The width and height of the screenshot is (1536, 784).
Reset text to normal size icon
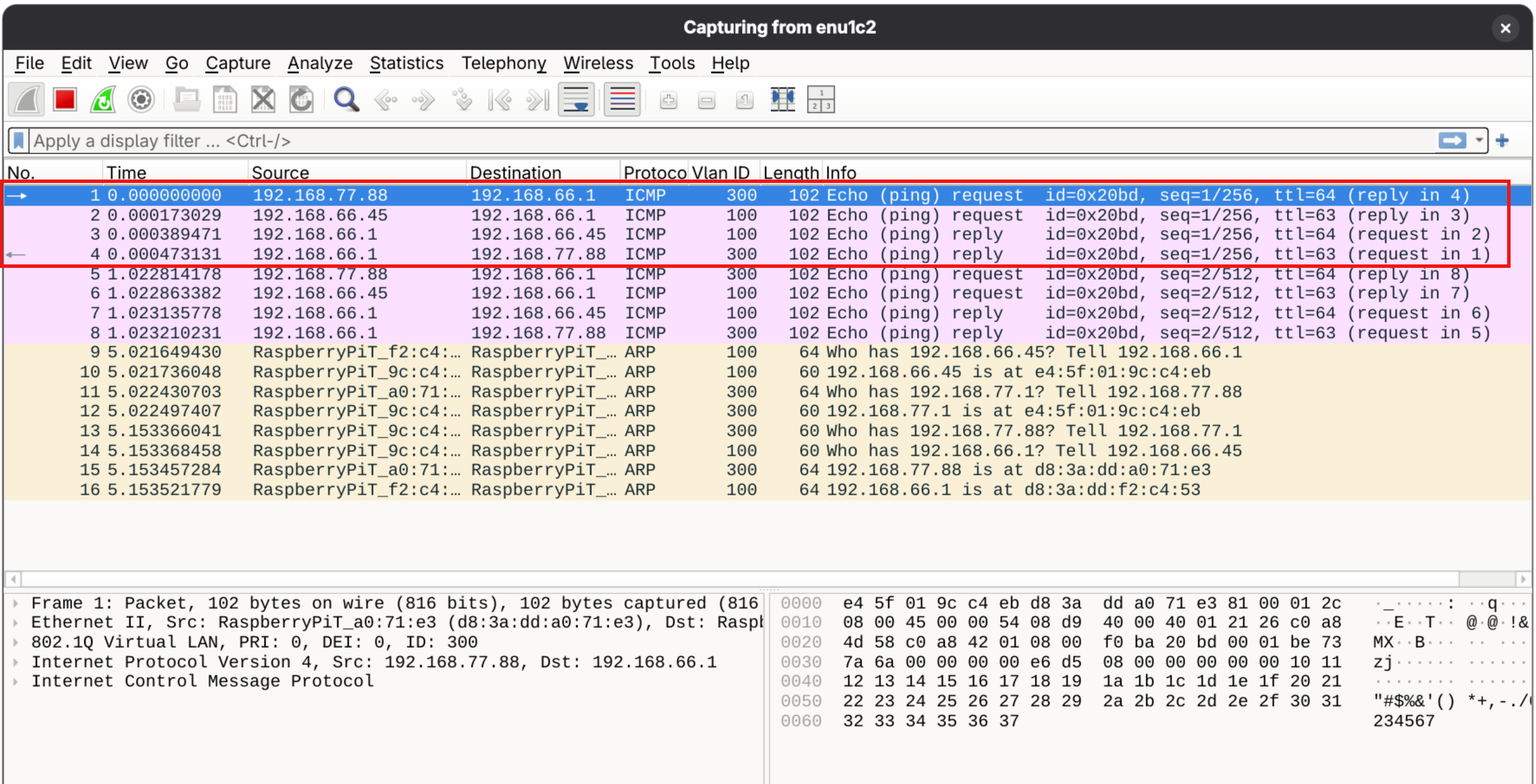(x=745, y=99)
